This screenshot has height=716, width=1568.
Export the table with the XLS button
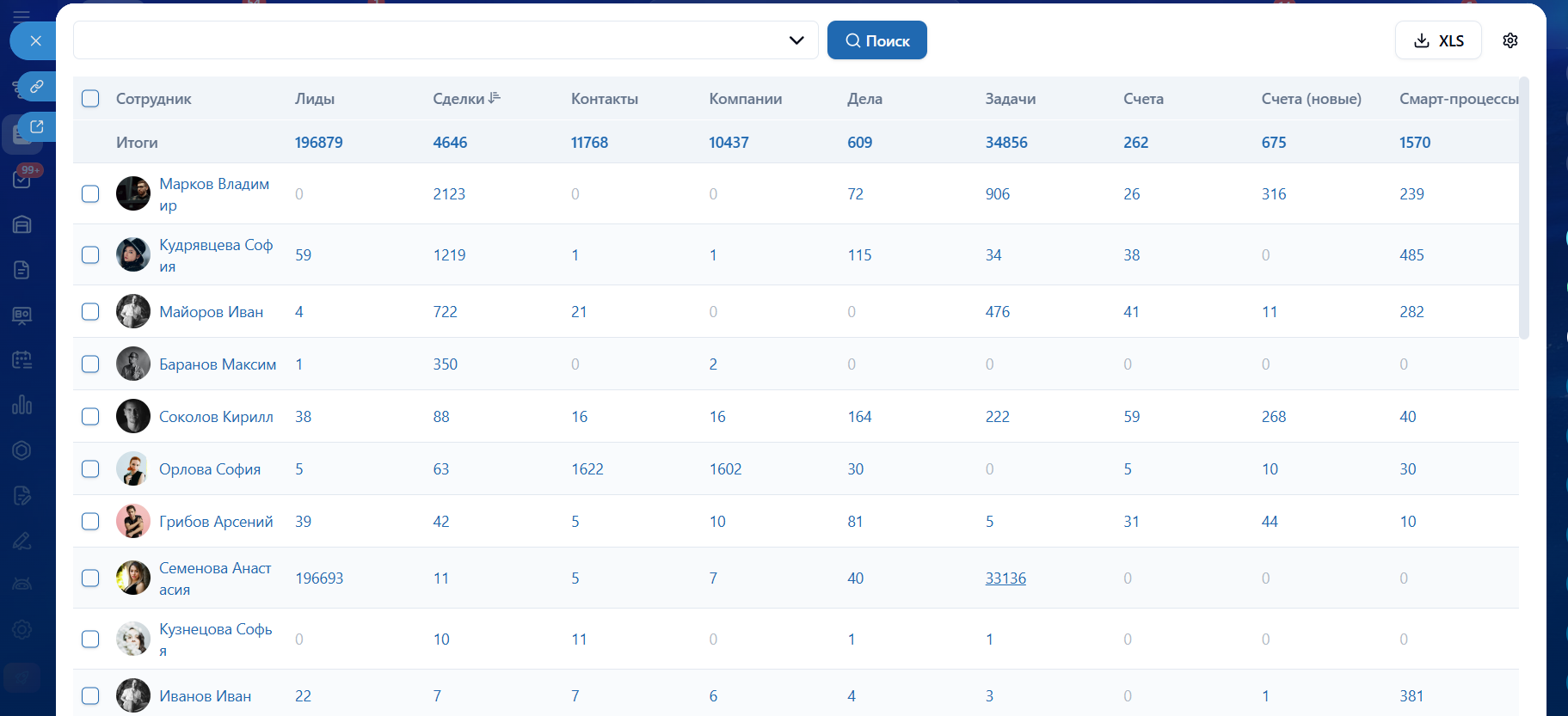point(1438,40)
